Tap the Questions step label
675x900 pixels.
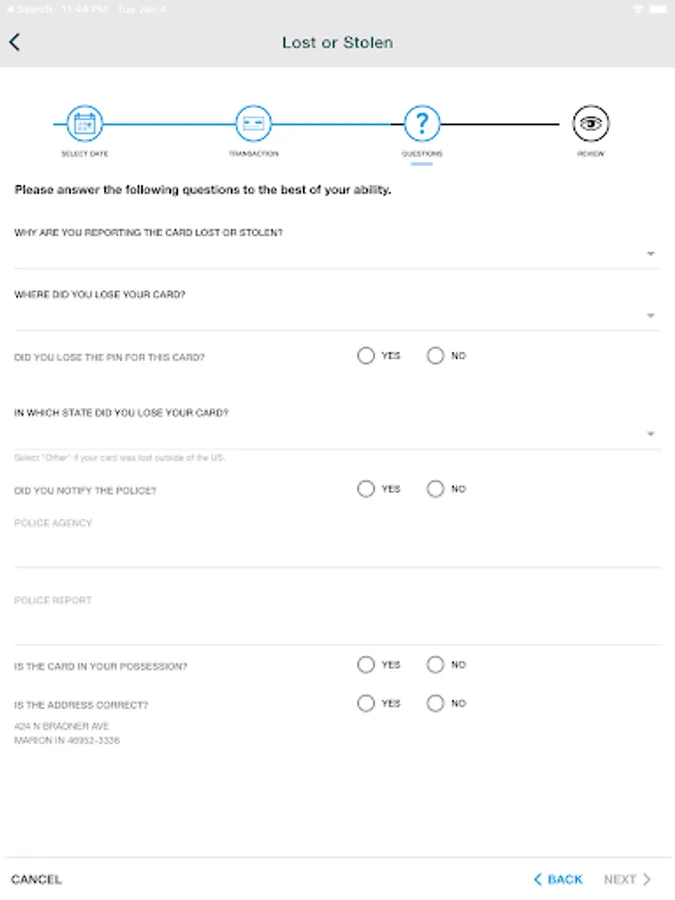pyautogui.click(x=422, y=154)
